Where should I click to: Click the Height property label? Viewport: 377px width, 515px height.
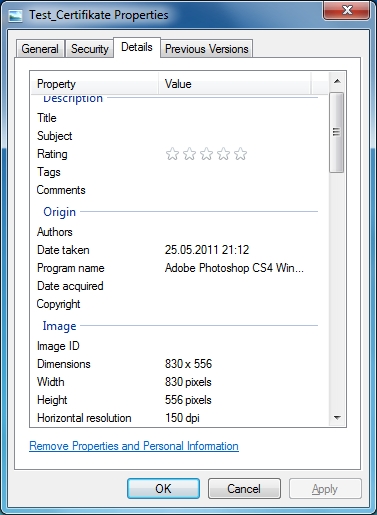[52, 400]
